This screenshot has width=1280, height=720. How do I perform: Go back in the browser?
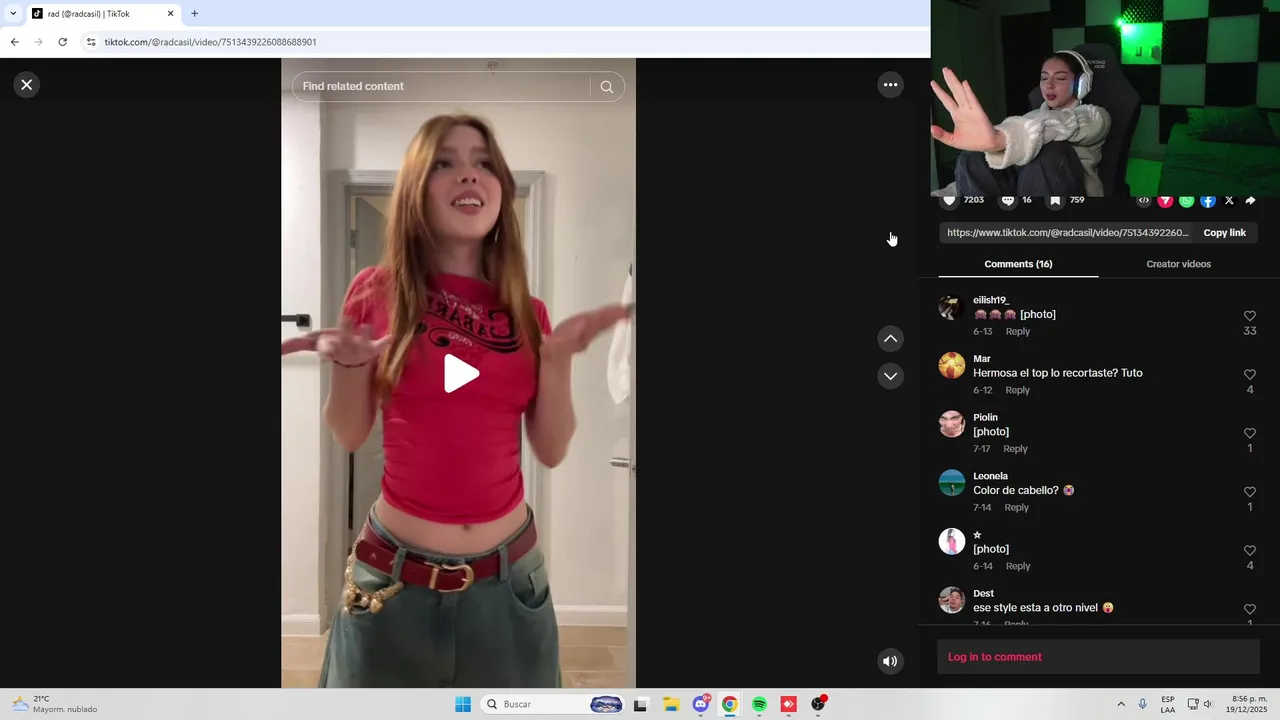14,42
